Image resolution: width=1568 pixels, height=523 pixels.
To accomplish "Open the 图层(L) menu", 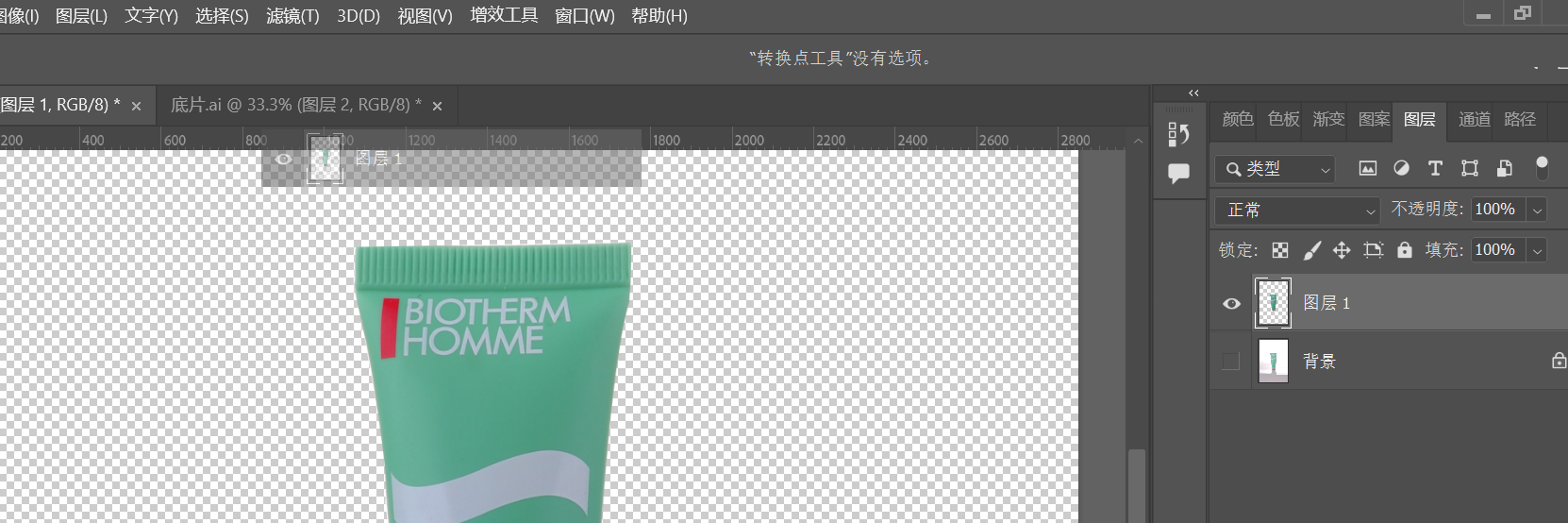I will (81, 16).
